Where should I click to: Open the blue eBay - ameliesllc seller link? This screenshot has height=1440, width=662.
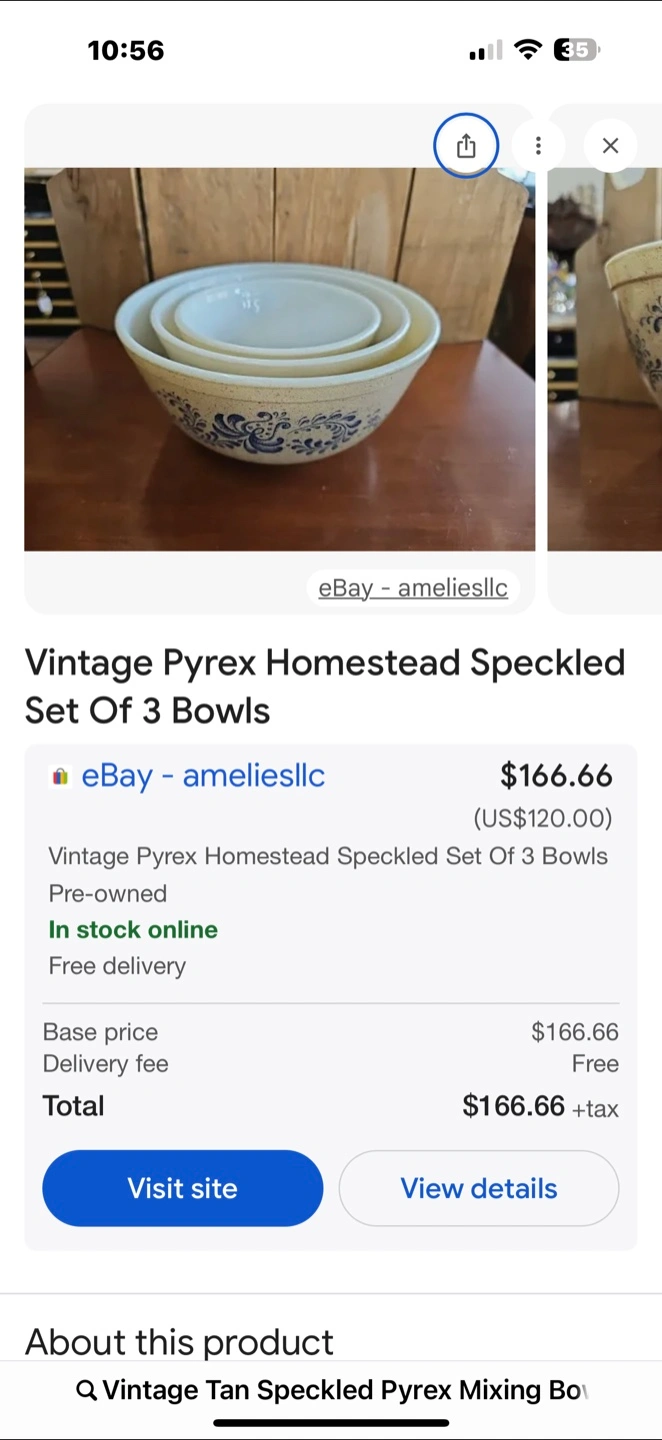(x=203, y=776)
